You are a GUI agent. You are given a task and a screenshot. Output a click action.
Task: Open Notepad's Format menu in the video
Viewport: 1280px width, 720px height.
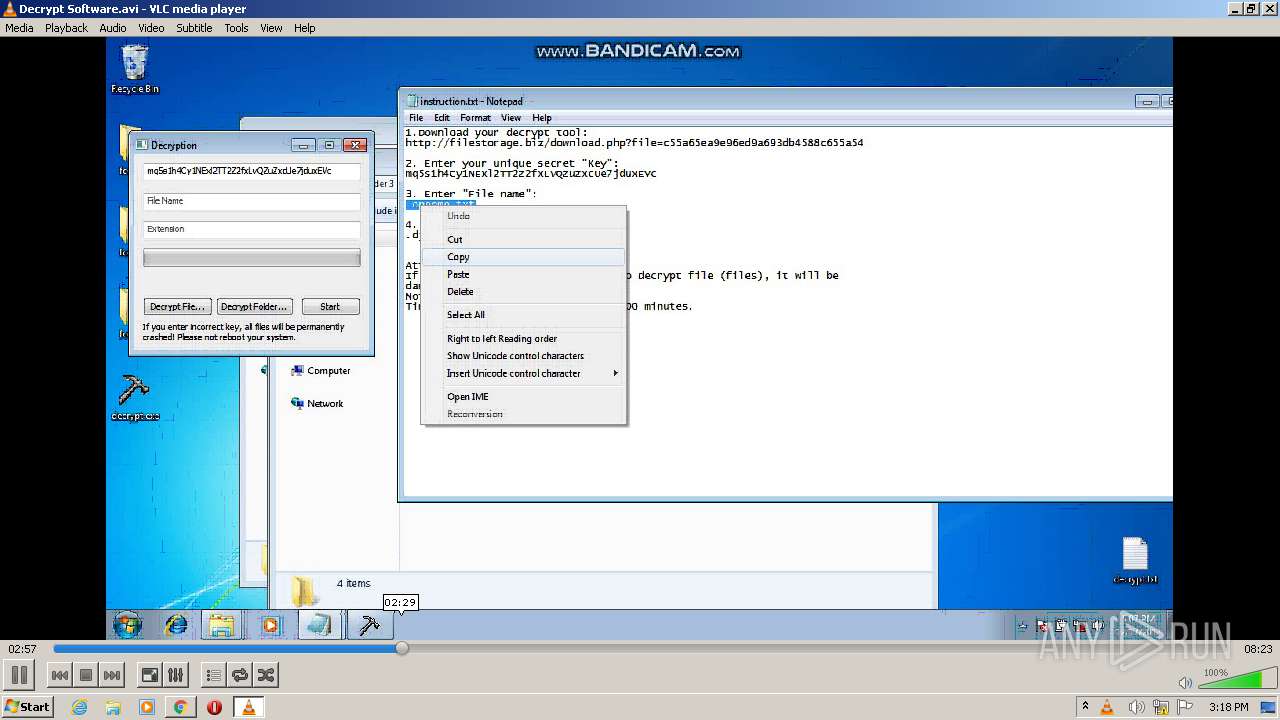(475, 118)
